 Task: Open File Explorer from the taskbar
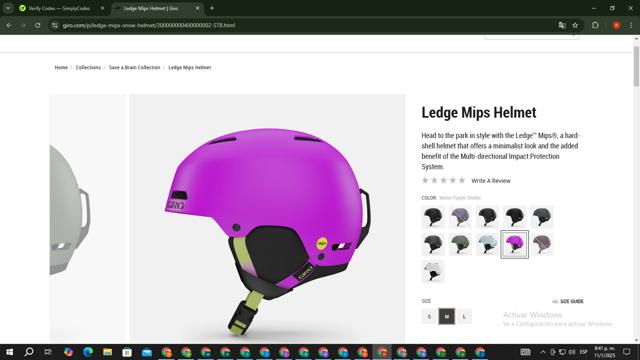(x=107, y=352)
